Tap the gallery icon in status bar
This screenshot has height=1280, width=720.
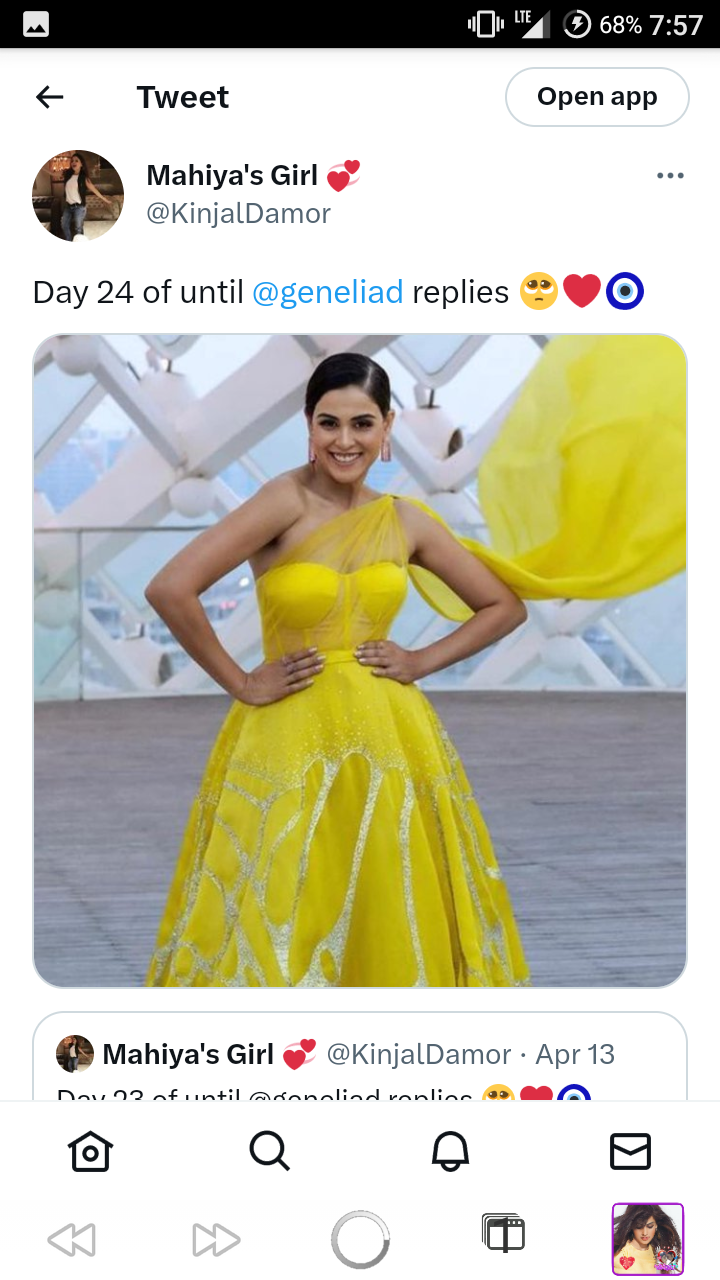point(36,25)
